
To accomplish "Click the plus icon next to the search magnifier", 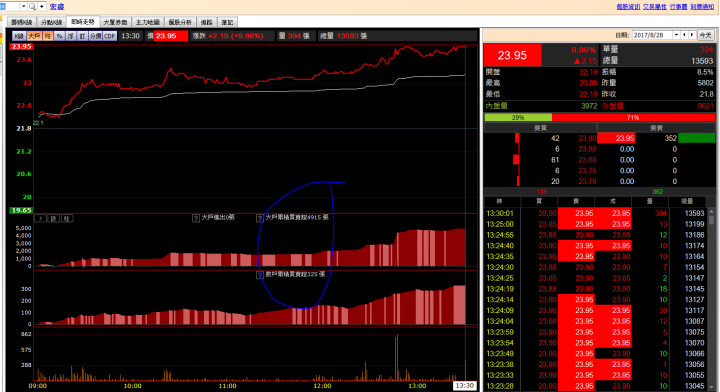I will [42, 6].
